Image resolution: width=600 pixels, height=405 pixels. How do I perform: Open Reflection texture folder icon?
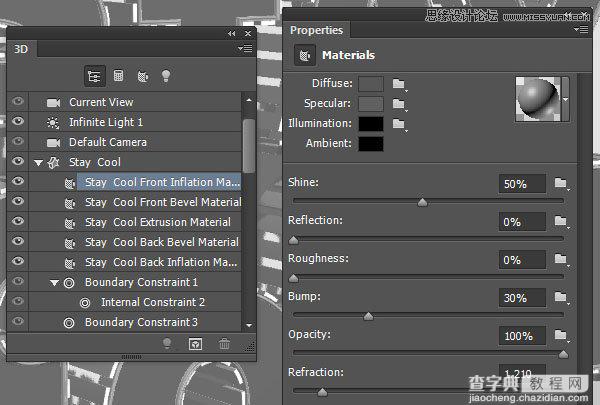[x=561, y=221]
